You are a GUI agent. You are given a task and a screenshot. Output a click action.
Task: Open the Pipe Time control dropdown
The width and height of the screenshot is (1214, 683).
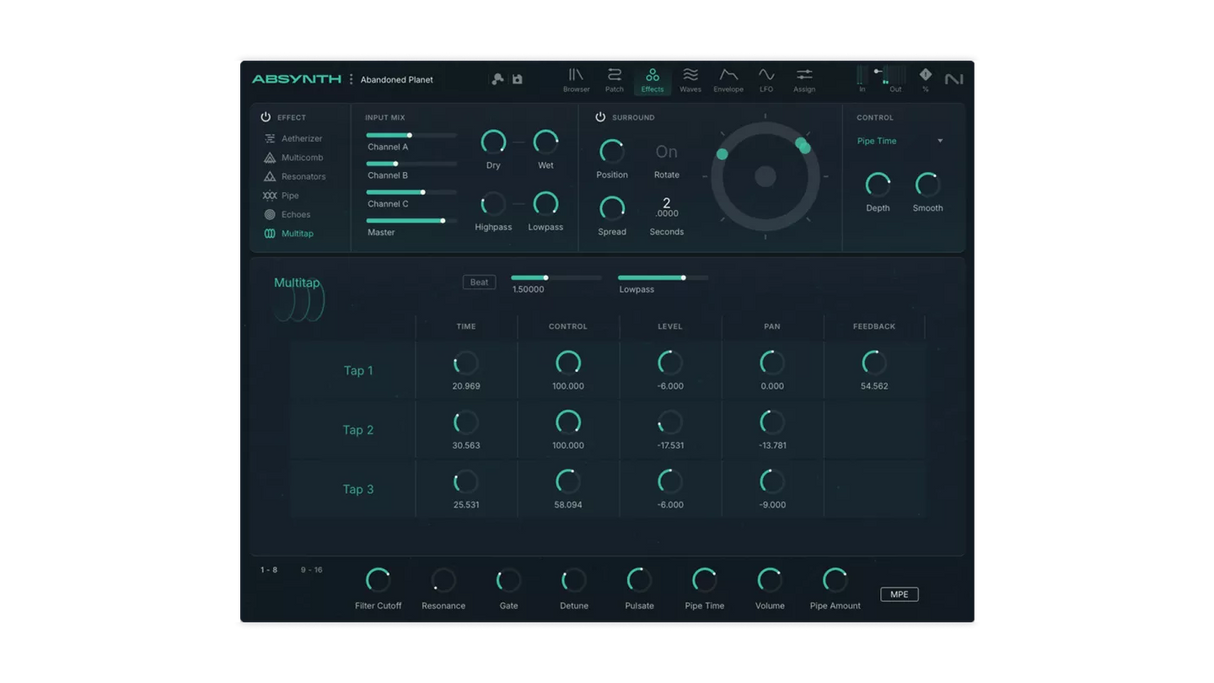[900, 141]
